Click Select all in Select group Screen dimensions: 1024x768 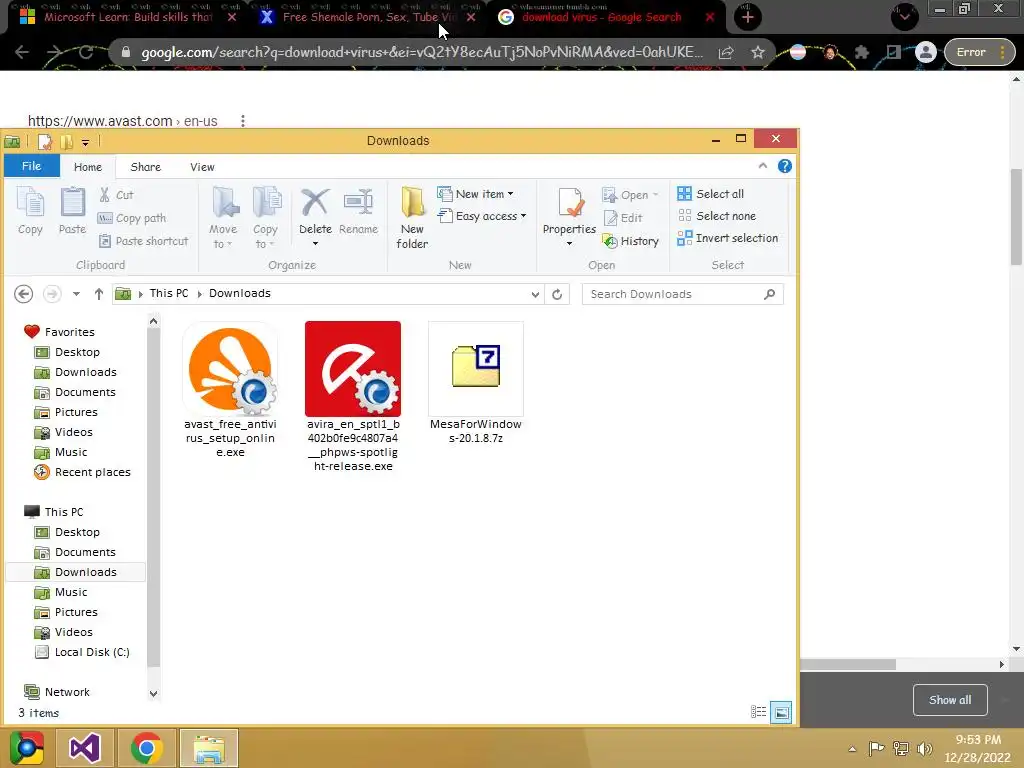tap(711, 194)
